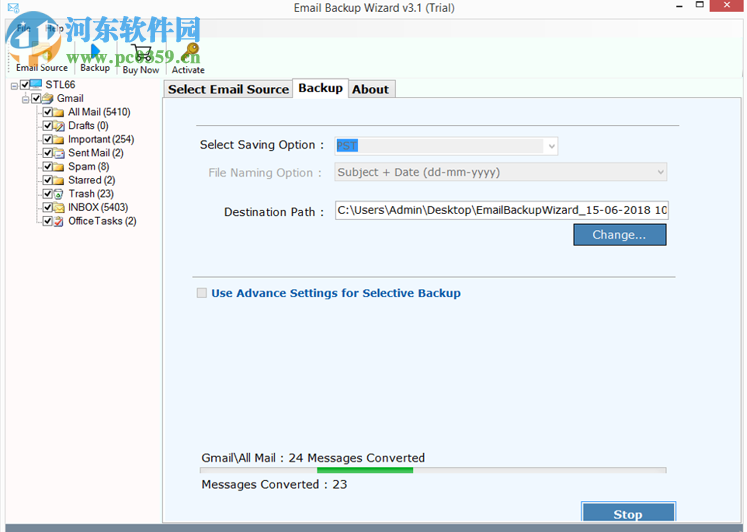Switch to the About tab

point(370,90)
